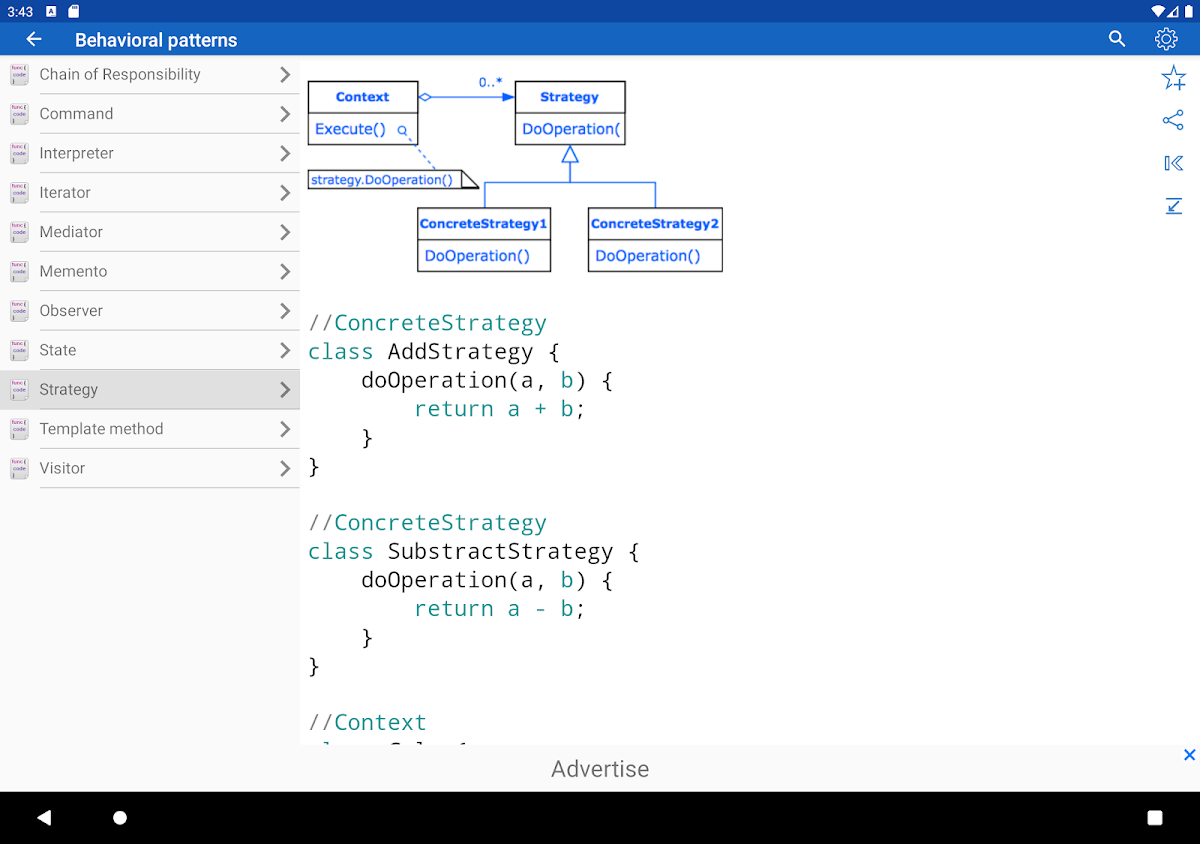Go to the State pattern
Screen dimensions: 1200x844
[58, 350]
